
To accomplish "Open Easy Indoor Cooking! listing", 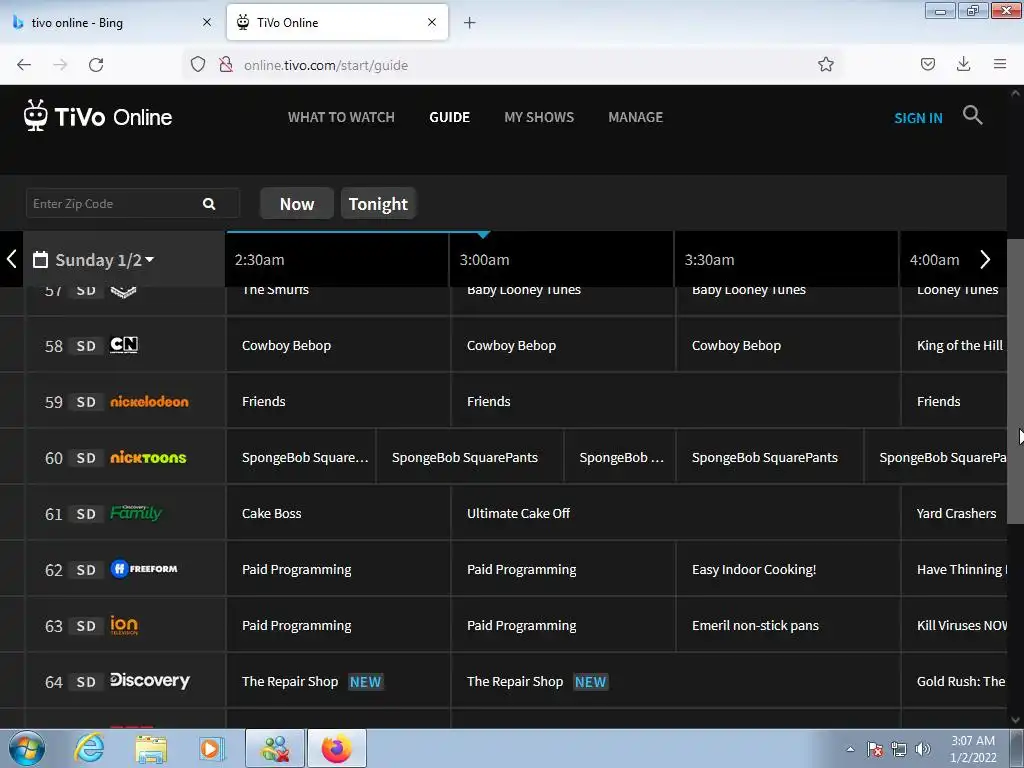I will point(788,569).
